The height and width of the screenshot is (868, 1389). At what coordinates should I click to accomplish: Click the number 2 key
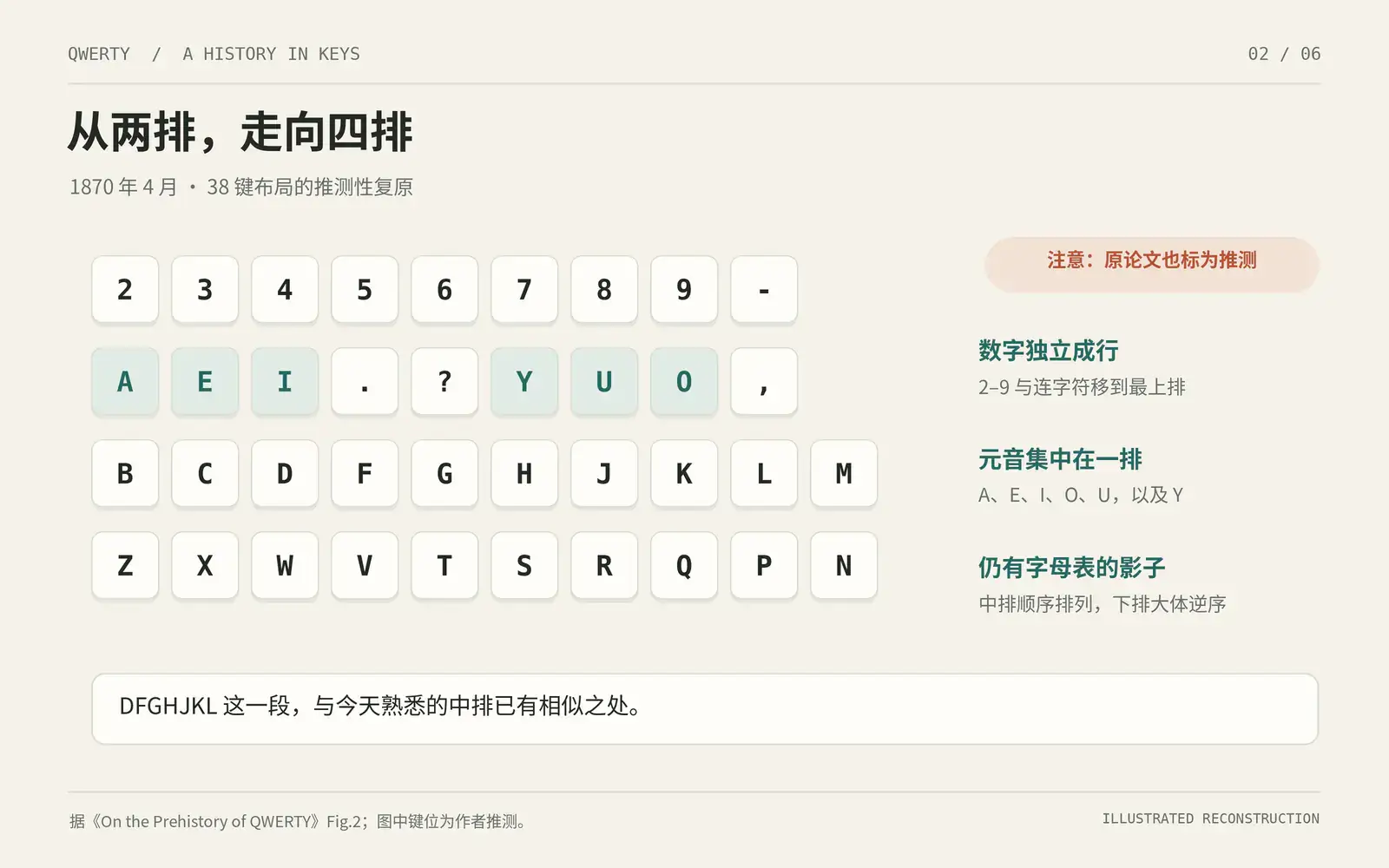[125, 289]
